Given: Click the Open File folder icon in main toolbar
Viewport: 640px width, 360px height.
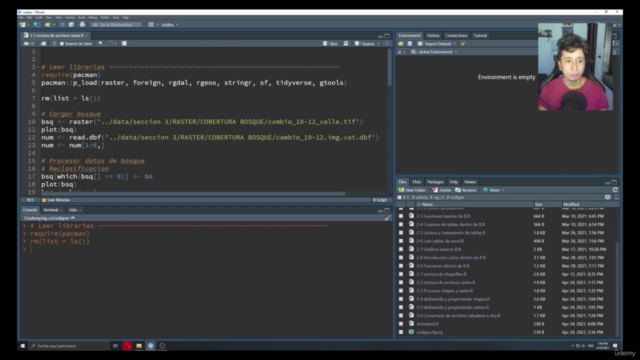Looking at the screenshot, I should pos(48,25).
